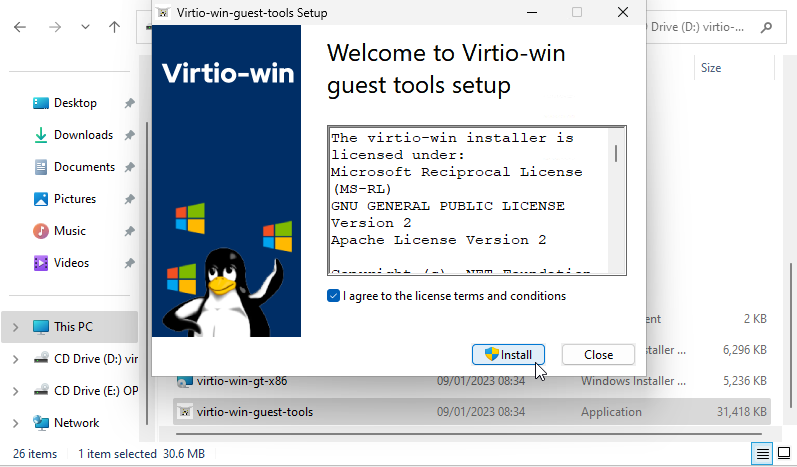Image resolution: width=797 pixels, height=467 pixels.
Task: Sort files by the Size column header
Action: (711, 68)
